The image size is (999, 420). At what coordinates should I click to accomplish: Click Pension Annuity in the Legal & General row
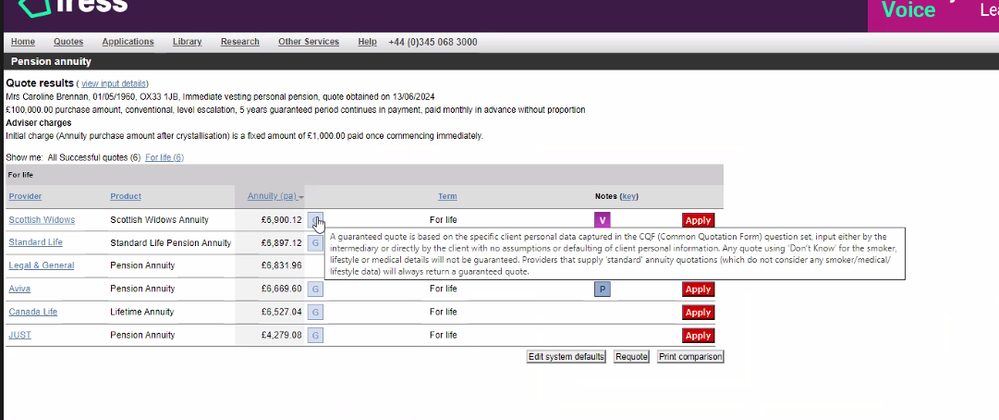(142, 266)
